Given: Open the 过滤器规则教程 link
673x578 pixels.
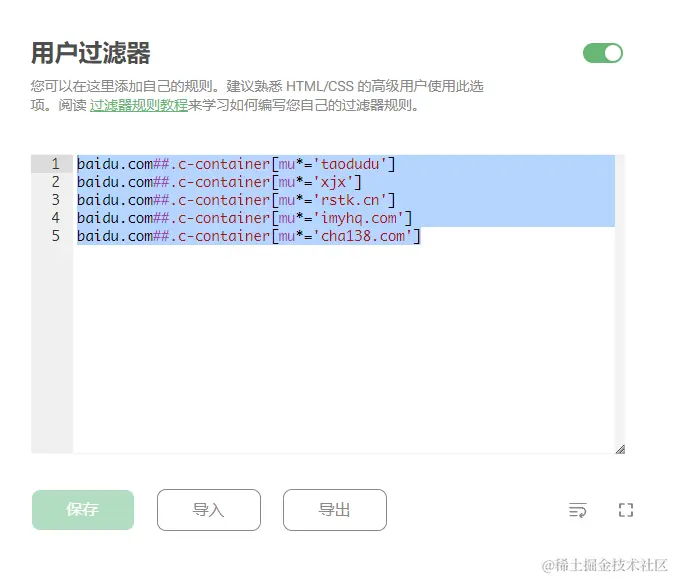Looking at the screenshot, I should click(139, 105).
